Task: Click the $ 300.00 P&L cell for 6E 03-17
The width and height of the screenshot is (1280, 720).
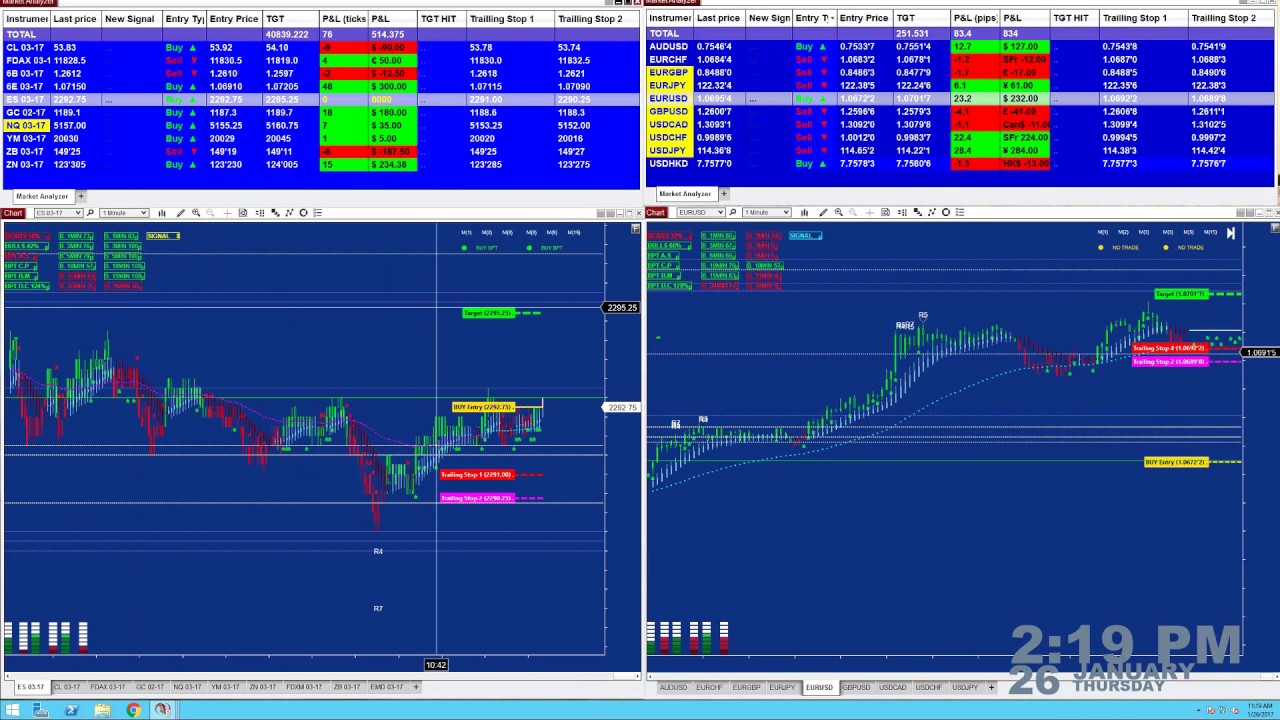Action: 392,86
